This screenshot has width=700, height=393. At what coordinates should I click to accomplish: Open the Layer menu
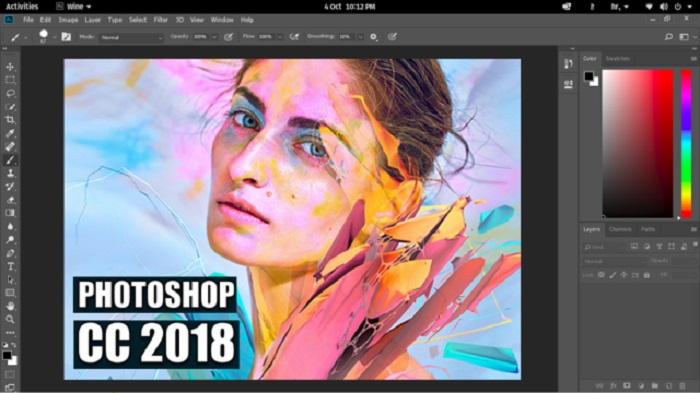coord(92,20)
